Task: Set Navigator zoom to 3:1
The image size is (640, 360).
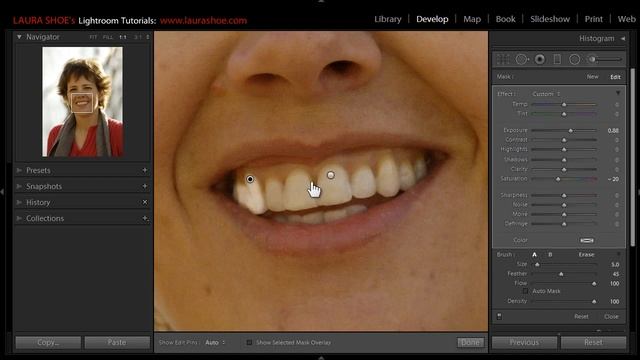Action: point(138,37)
